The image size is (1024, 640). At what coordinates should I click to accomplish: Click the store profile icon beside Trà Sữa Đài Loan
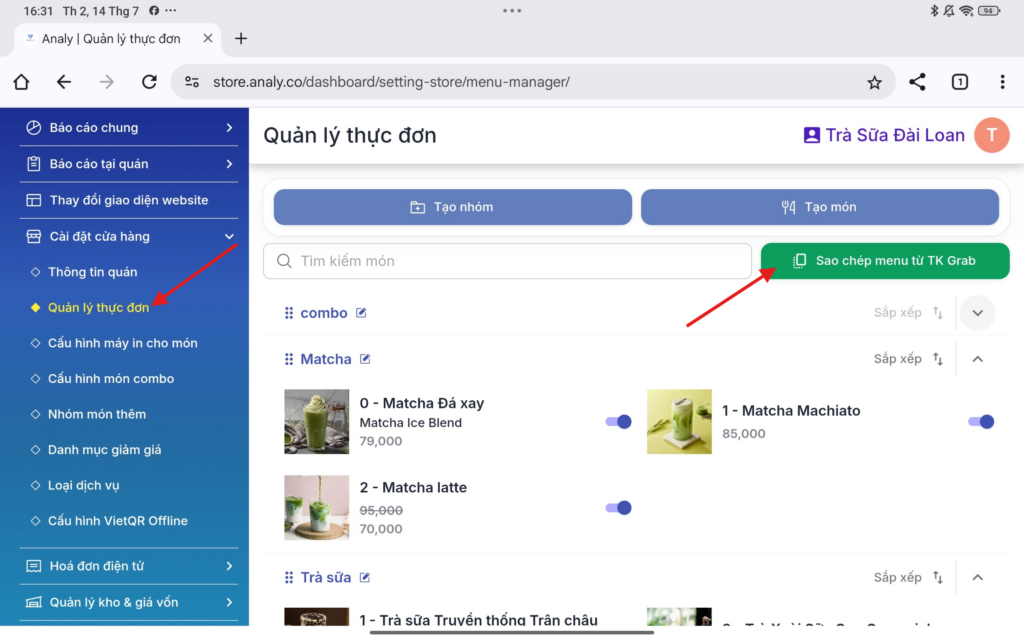pyautogui.click(x=812, y=135)
